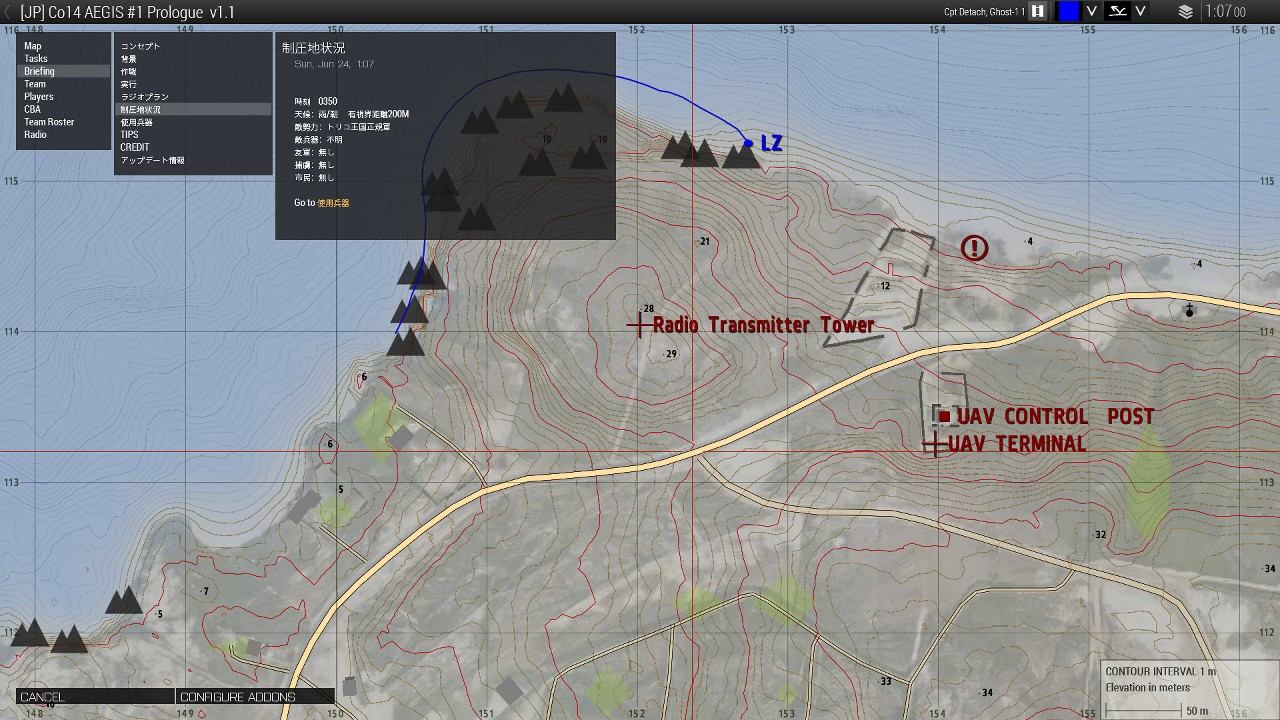Click the mission title Co14 AEGIS #1 Prologue
This screenshot has width=1280, height=720.
pyautogui.click(x=127, y=12)
